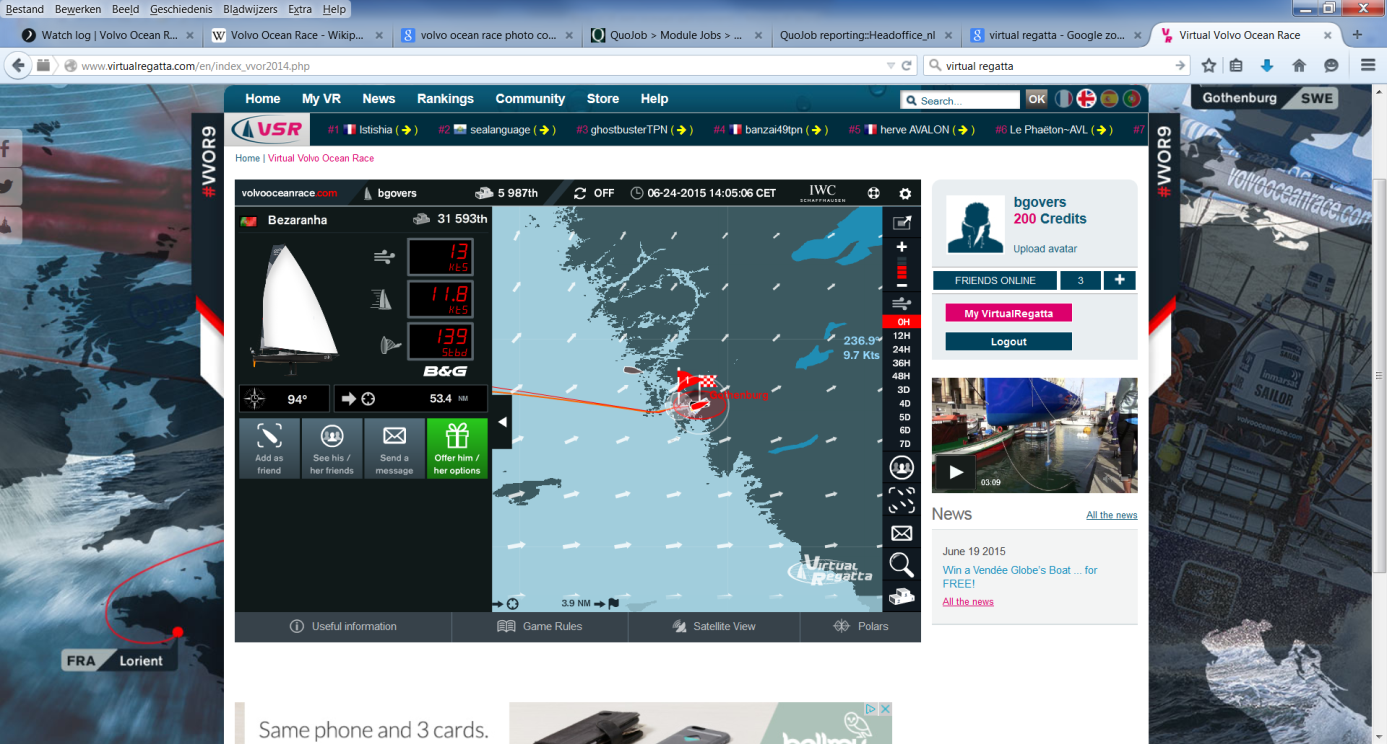This screenshot has height=744, width=1387.
Task: Center map on boat target icon
Action: tap(901, 500)
